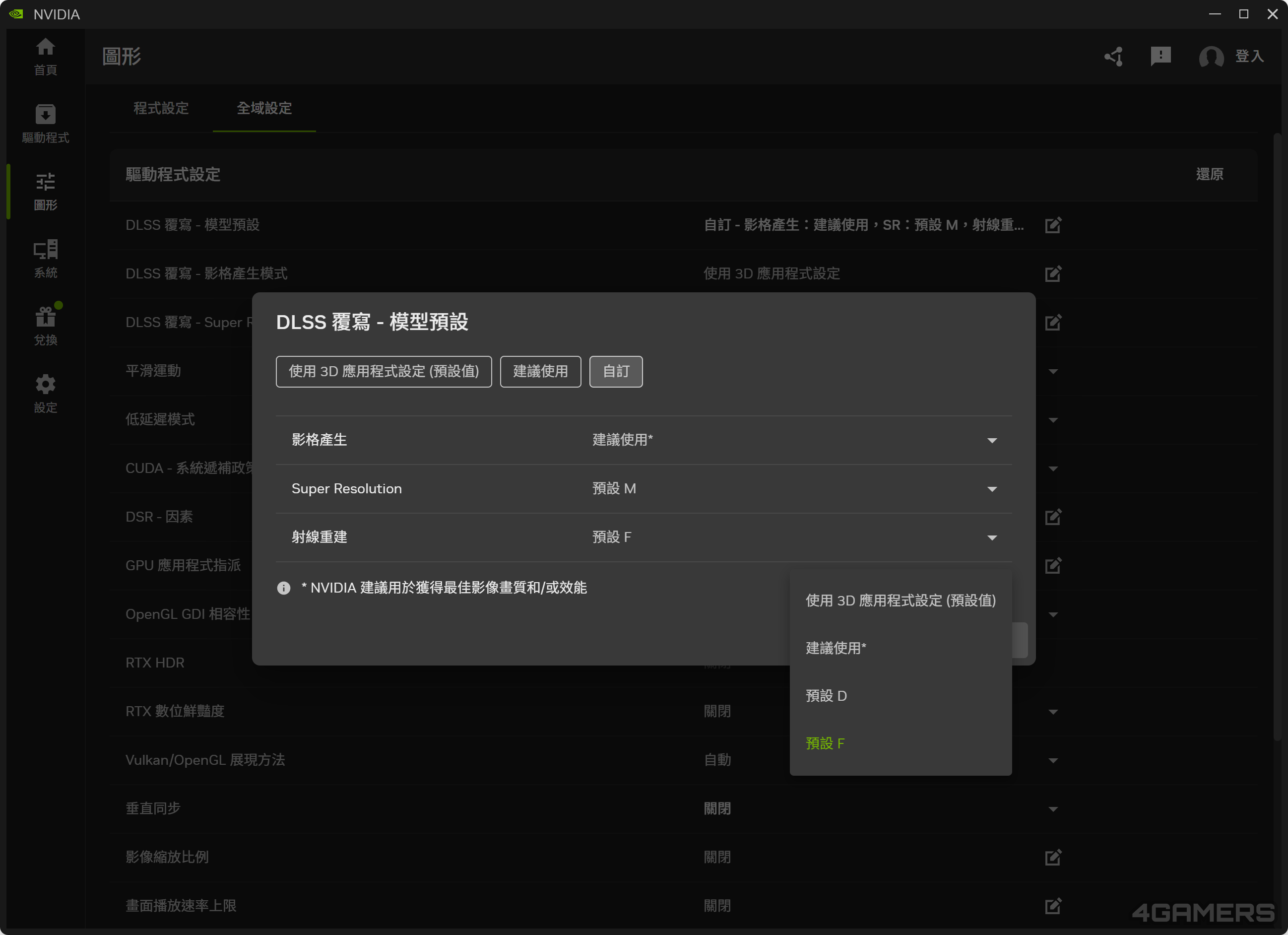This screenshot has width=1288, height=935.
Task: Edit 影像縮放比例 pencil icon
Action: click(x=1053, y=857)
